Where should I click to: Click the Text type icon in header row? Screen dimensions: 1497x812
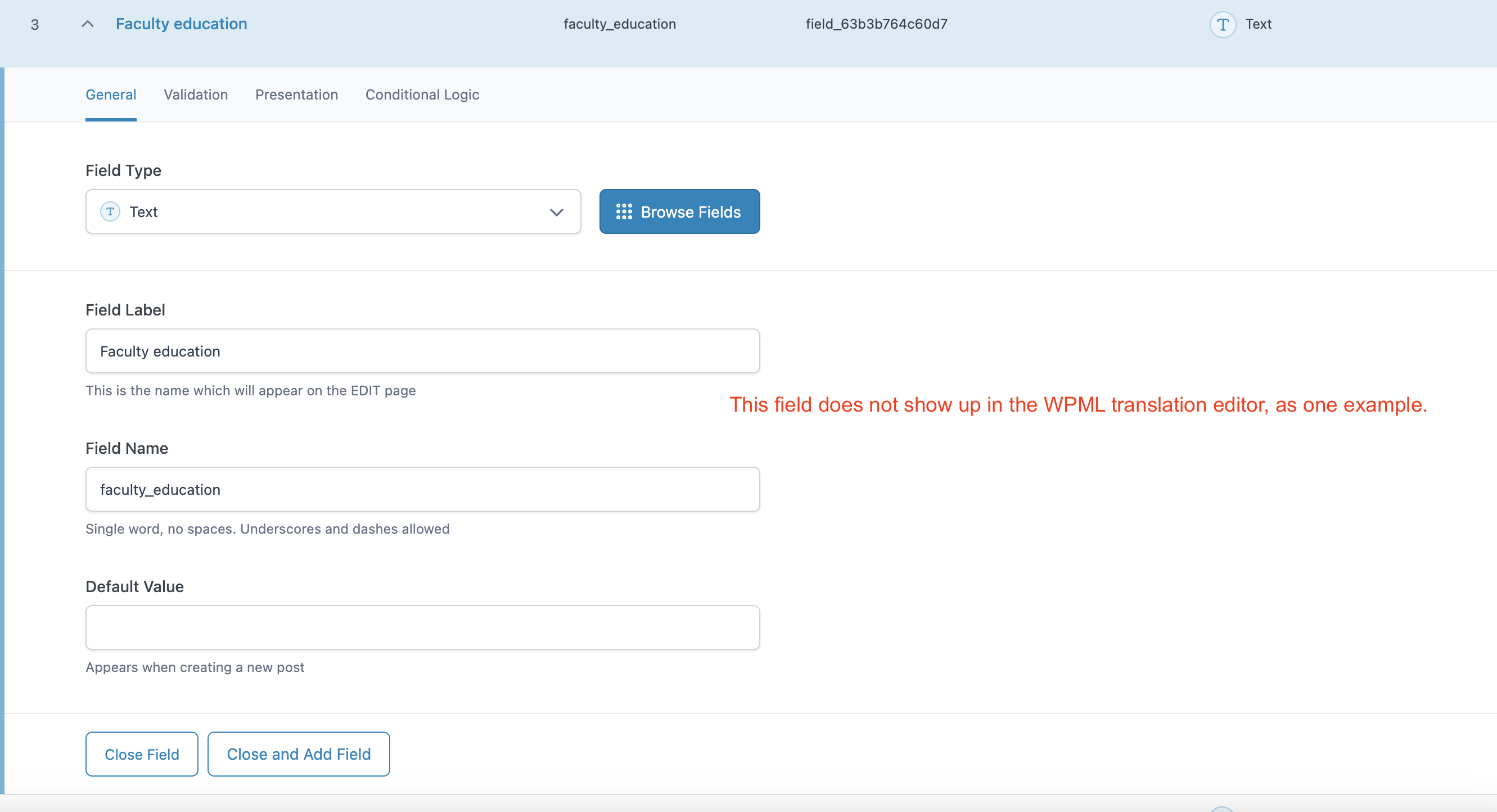pyautogui.click(x=1222, y=24)
